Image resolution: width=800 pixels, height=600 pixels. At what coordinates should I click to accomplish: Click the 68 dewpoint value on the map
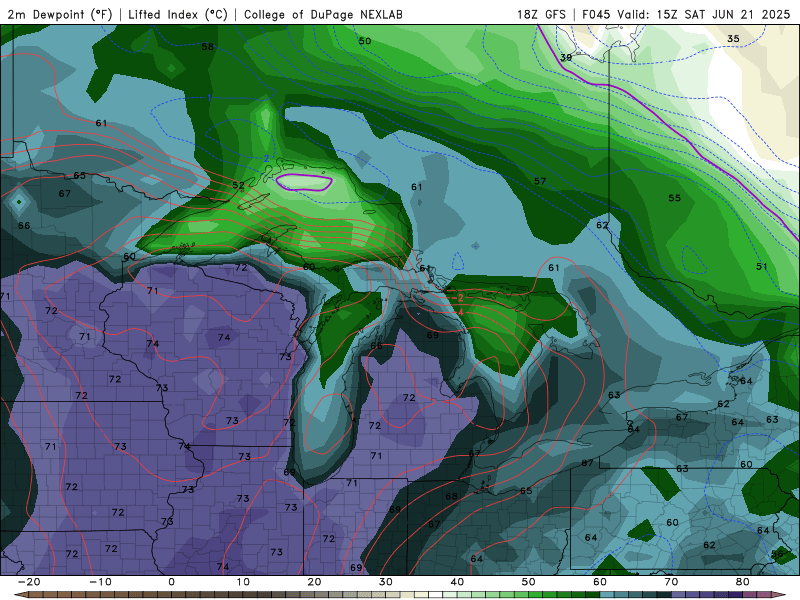coord(451,496)
